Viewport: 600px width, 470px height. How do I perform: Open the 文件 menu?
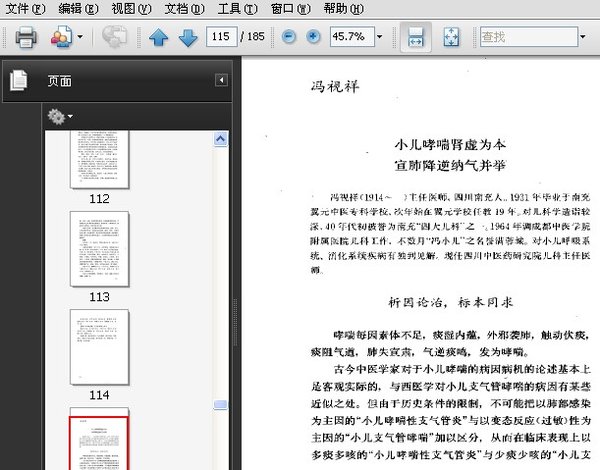coord(25,9)
